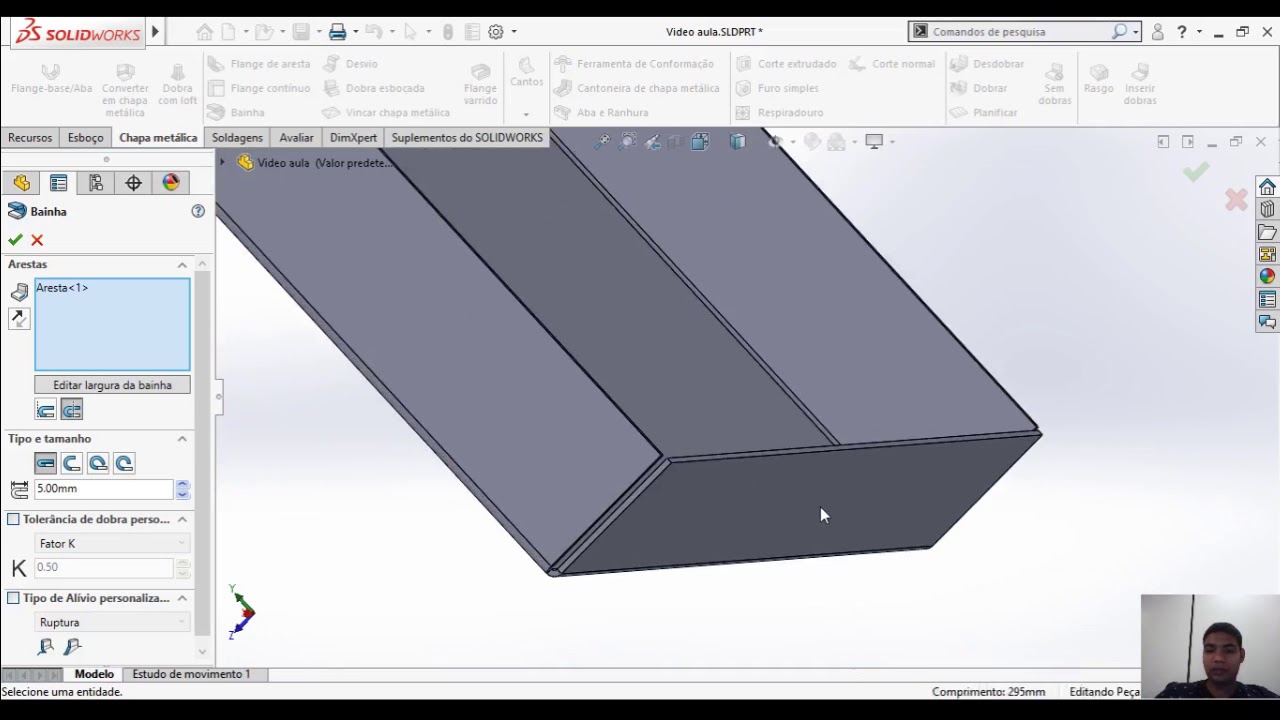Click the hem length 5.00mm field
The height and width of the screenshot is (720, 1280).
coord(104,489)
